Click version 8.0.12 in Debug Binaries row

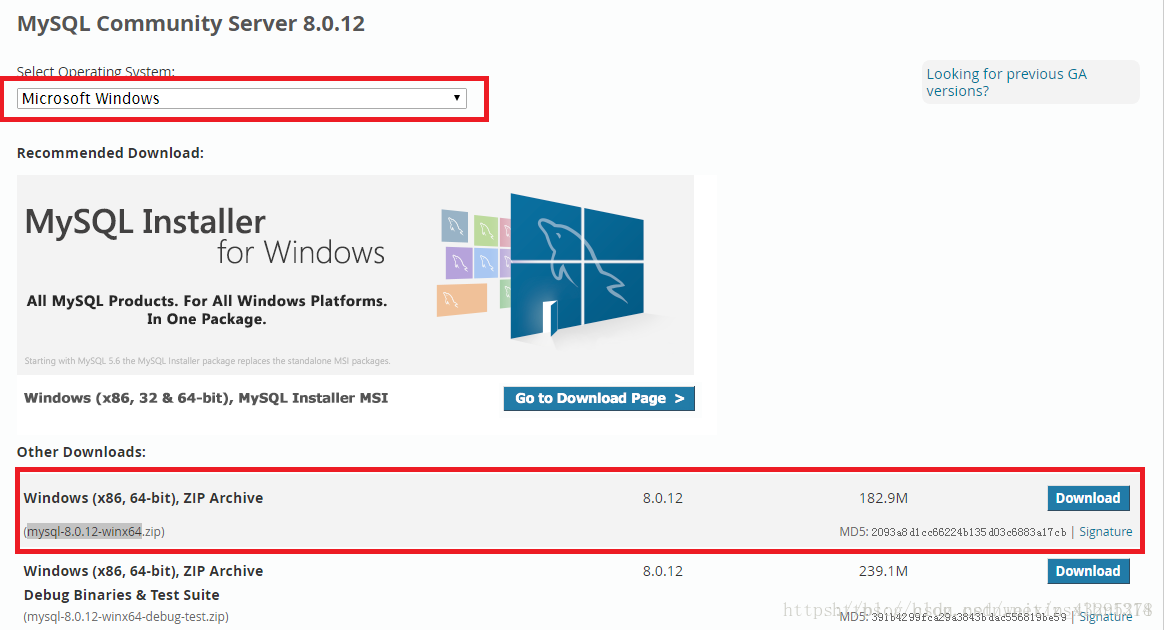pyautogui.click(x=662, y=571)
